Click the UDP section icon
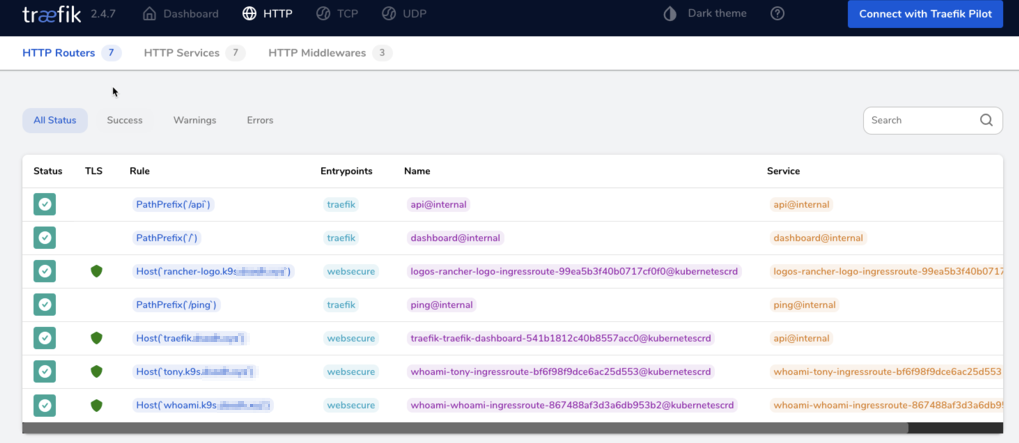 click(x=389, y=14)
